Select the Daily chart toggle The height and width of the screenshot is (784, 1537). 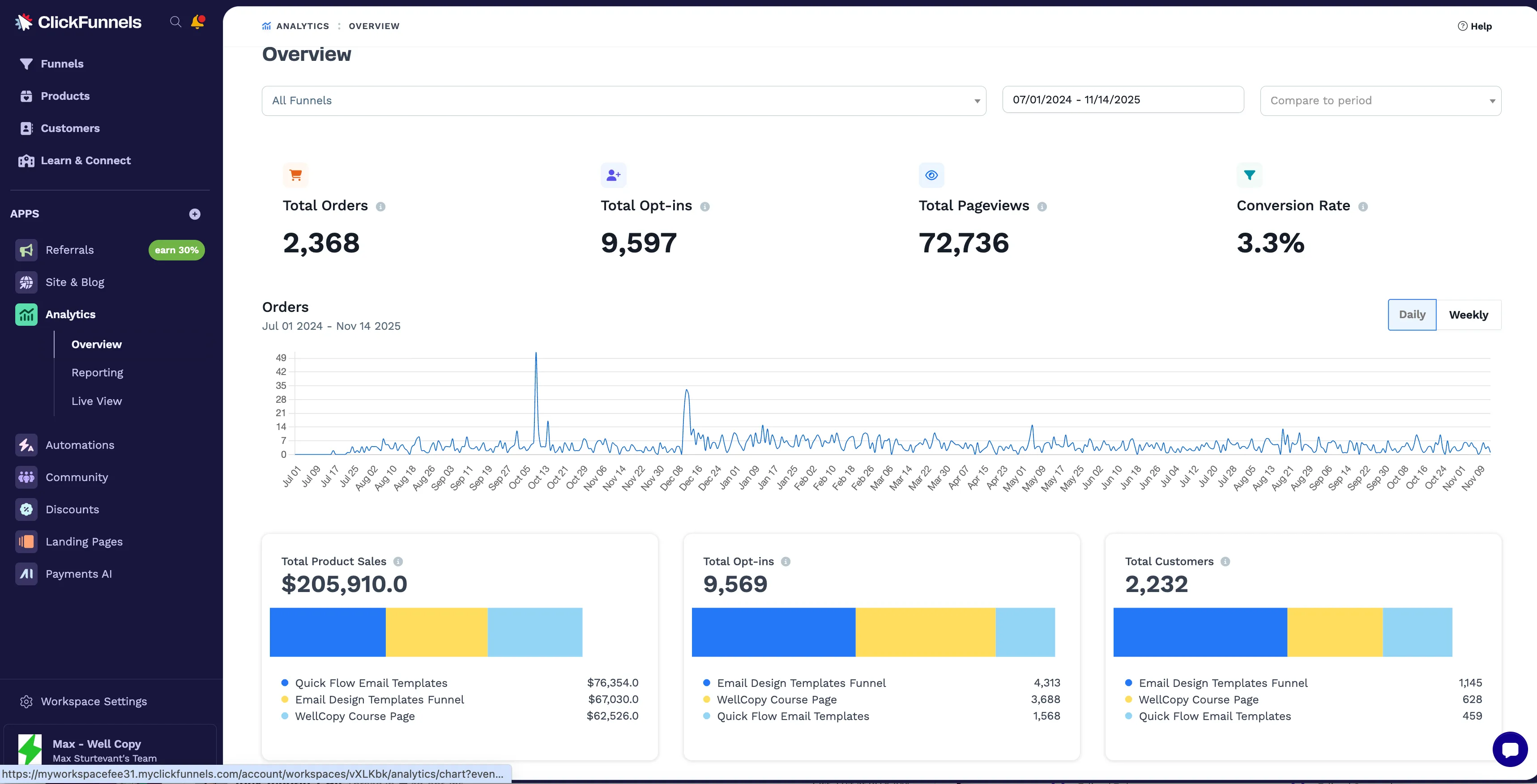tap(1412, 315)
